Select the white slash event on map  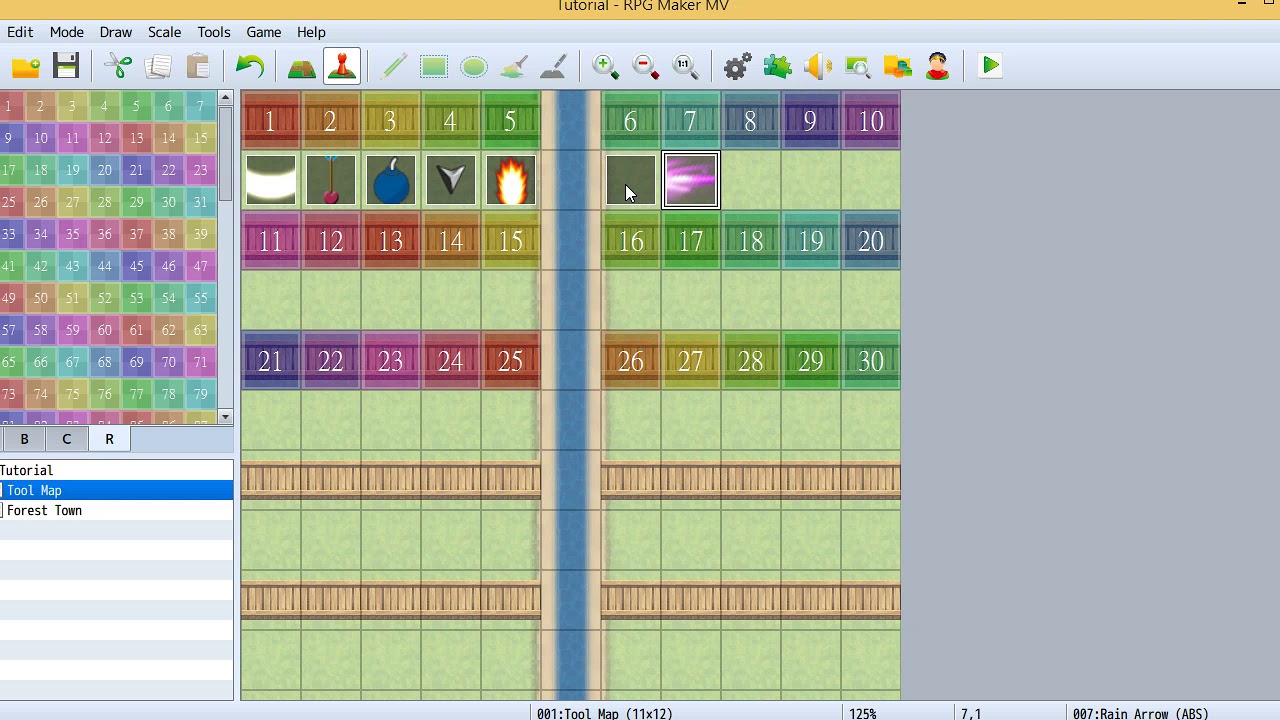click(271, 180)
